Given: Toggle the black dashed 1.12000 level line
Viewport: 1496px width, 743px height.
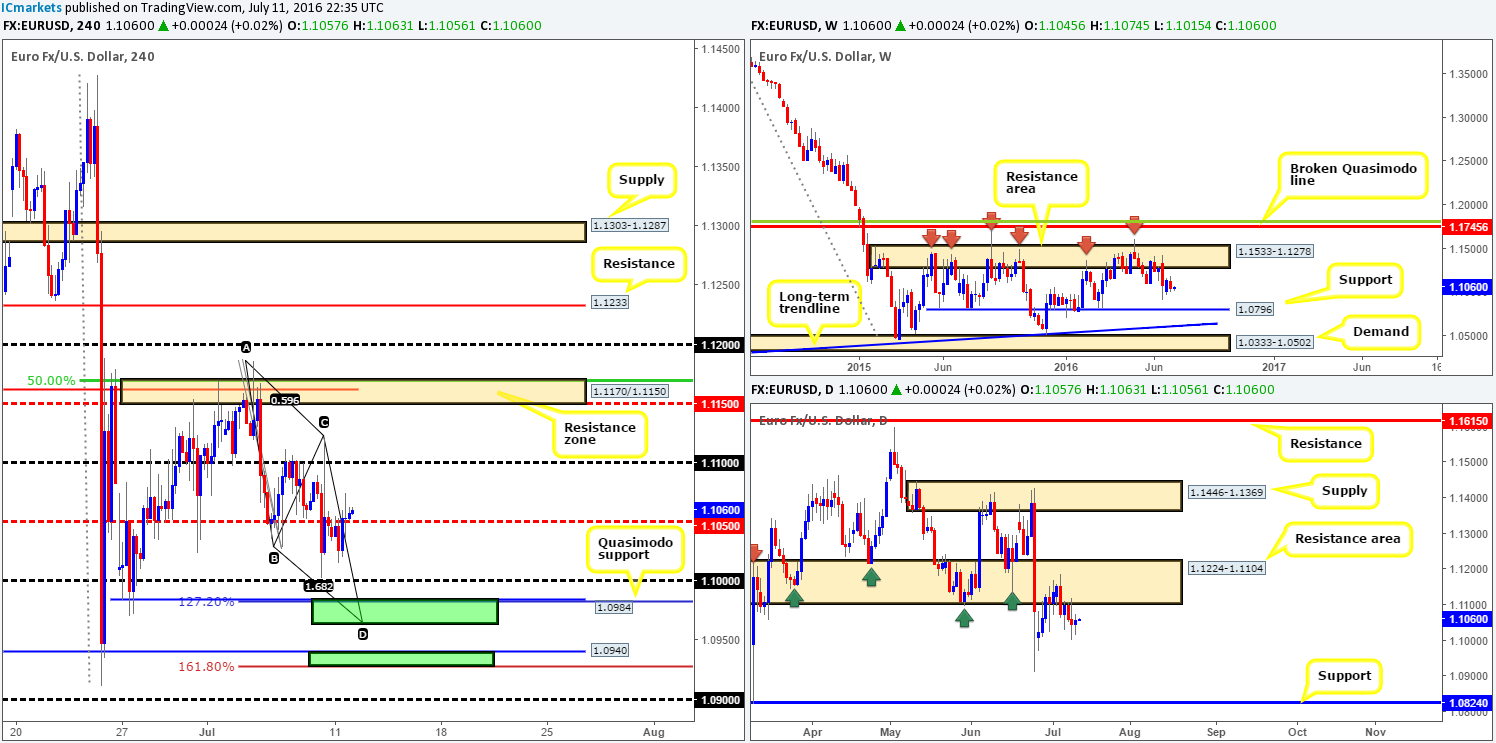Looking at the screenshot, I should click(400, 345).
